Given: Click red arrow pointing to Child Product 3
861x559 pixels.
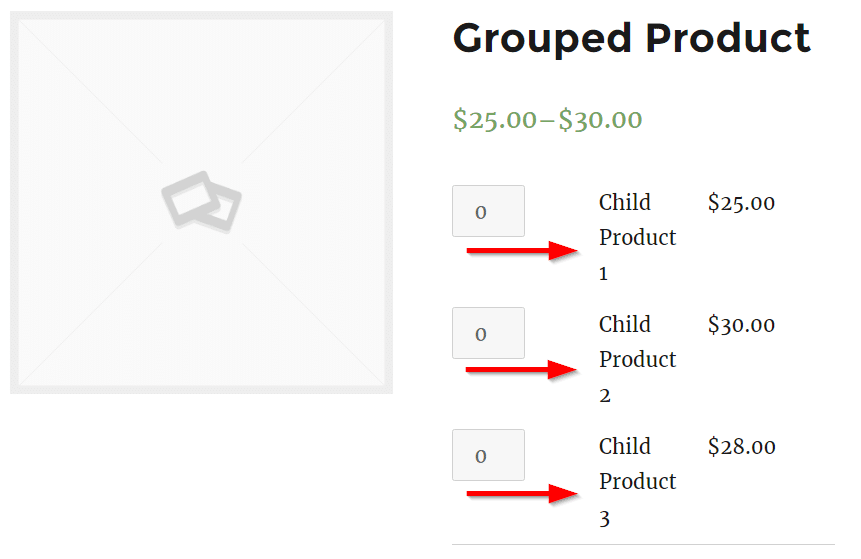Looking at the screenshot, I should pyautogui.click(x=522, y=494).
